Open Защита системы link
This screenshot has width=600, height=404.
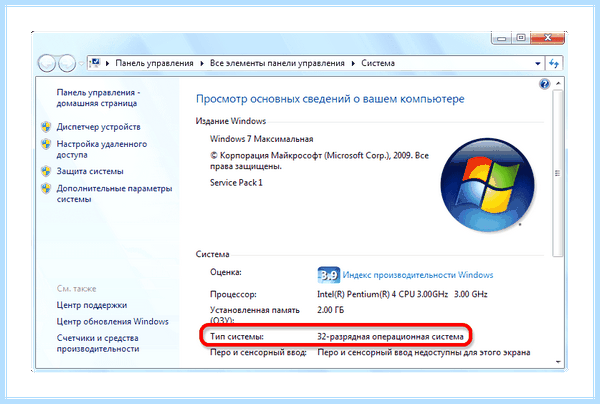click(90, 171)
